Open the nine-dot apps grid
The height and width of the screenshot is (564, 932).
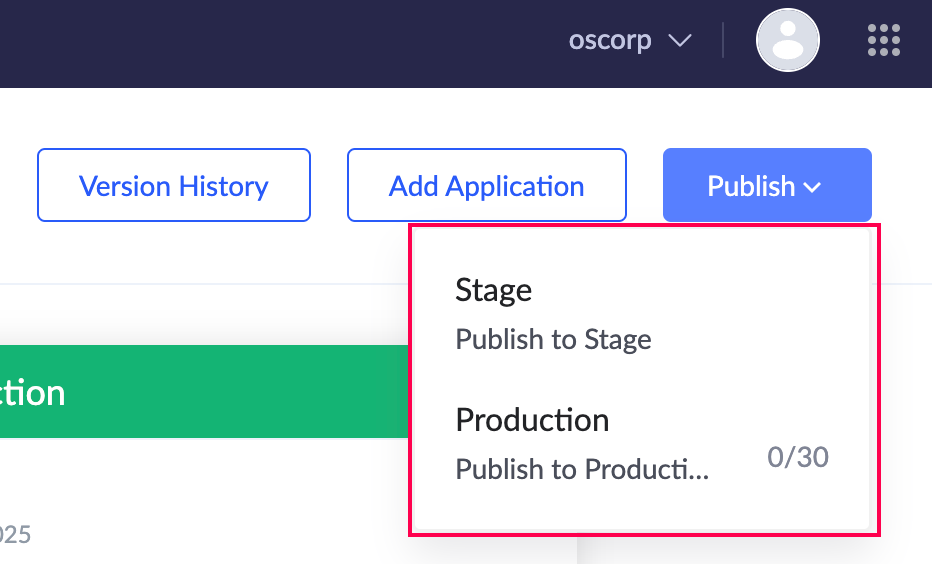884,40
